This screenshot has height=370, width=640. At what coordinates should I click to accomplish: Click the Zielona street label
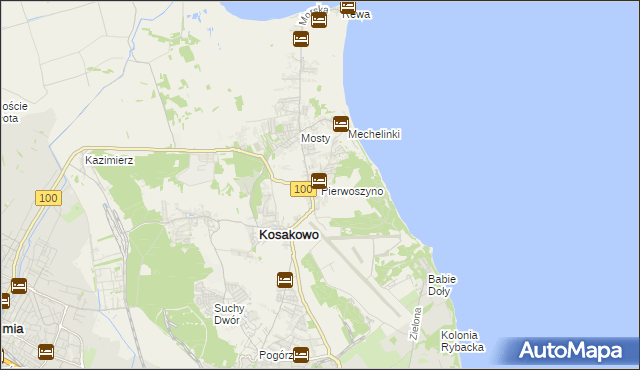click(x=416, y=324)
